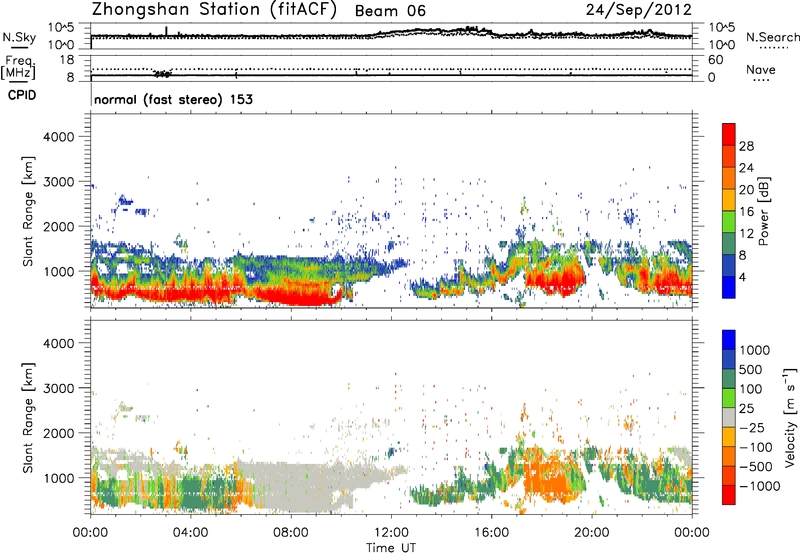Click the '1000' velocity colorbar tick

(755, 350)
